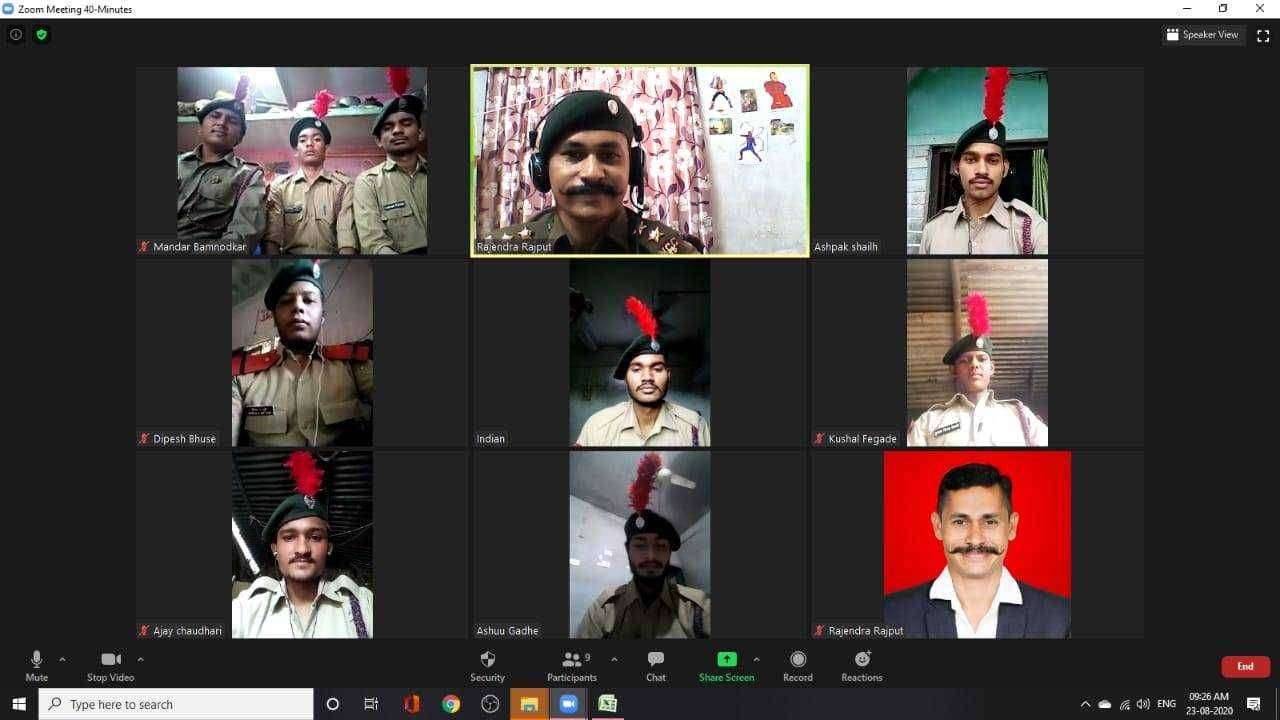This screenshot has height=720, width=1280.
Task: Mute the microphone
Action: 36,665
